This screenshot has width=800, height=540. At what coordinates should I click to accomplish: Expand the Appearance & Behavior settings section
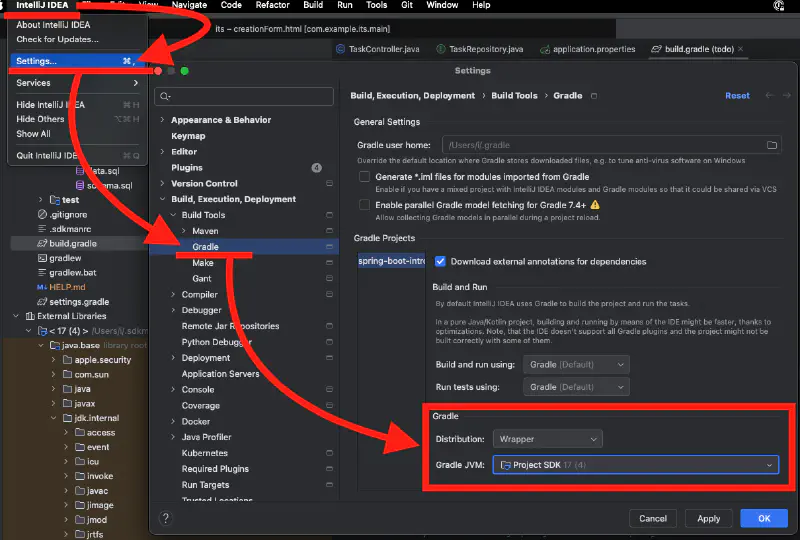pyautogui.click(x=162, y=120)
